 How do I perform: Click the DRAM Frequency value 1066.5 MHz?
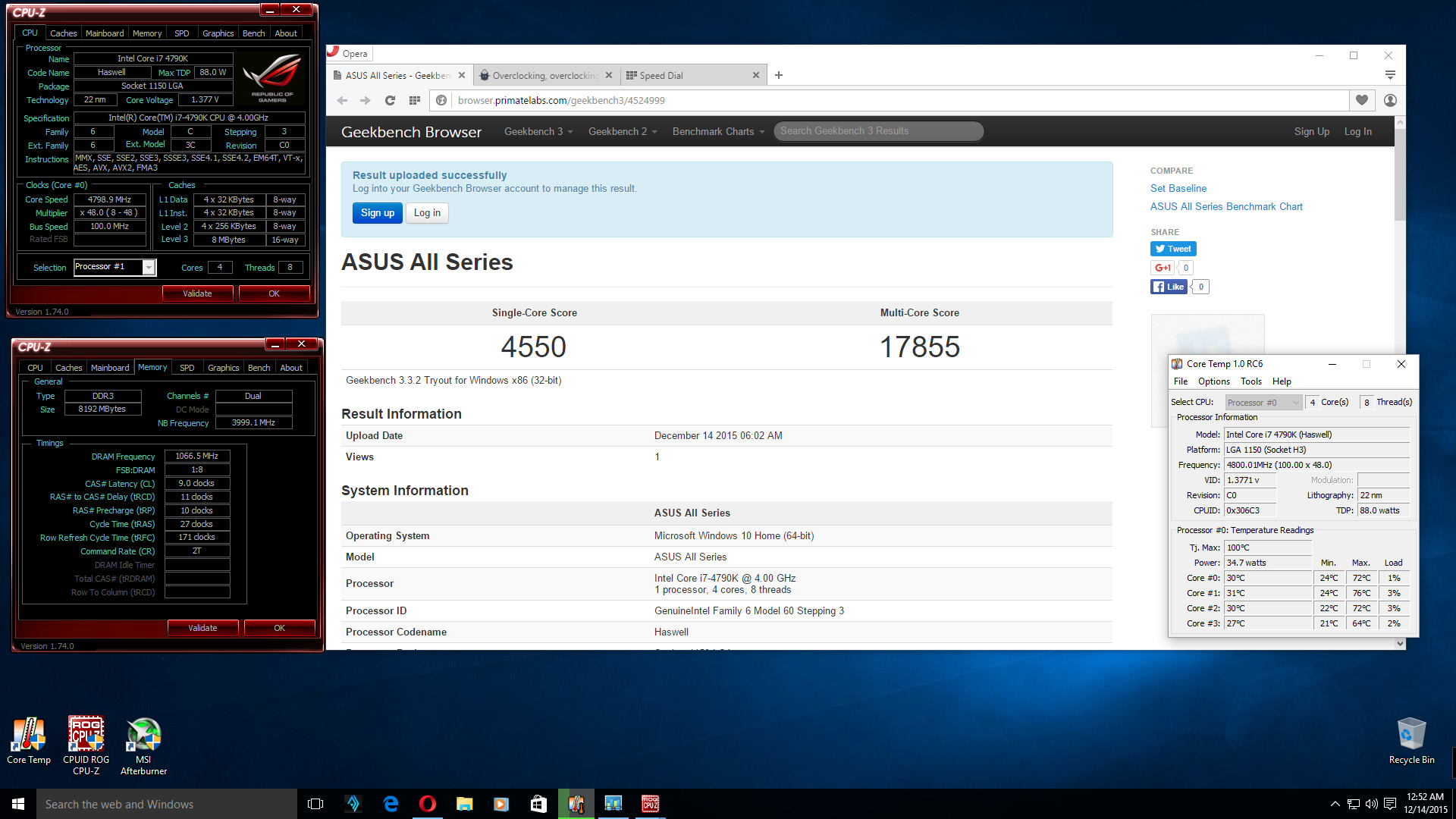(197, 457)
